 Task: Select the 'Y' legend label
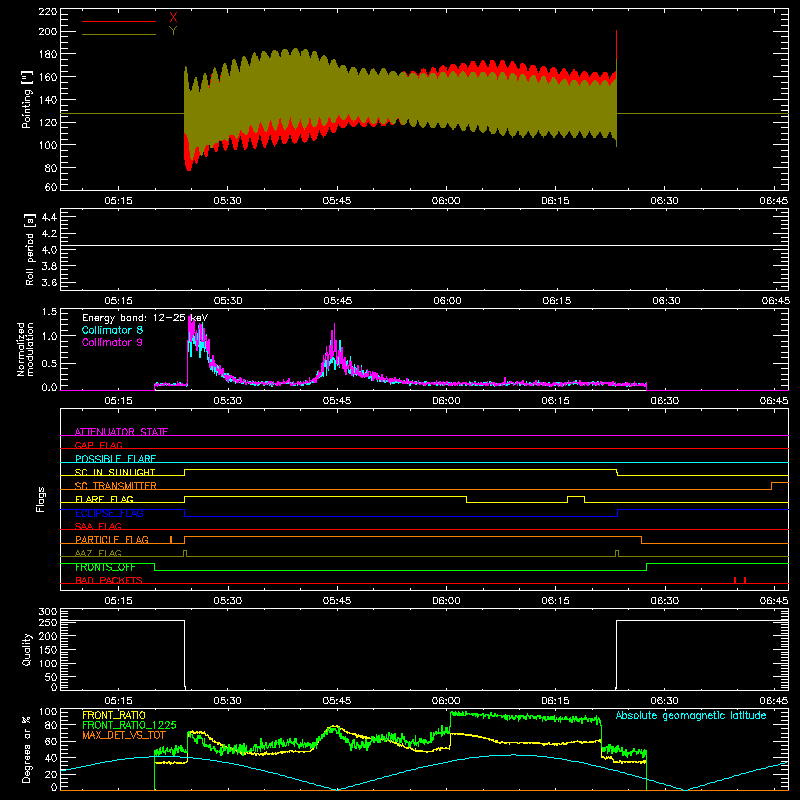[x=173, y=31]
